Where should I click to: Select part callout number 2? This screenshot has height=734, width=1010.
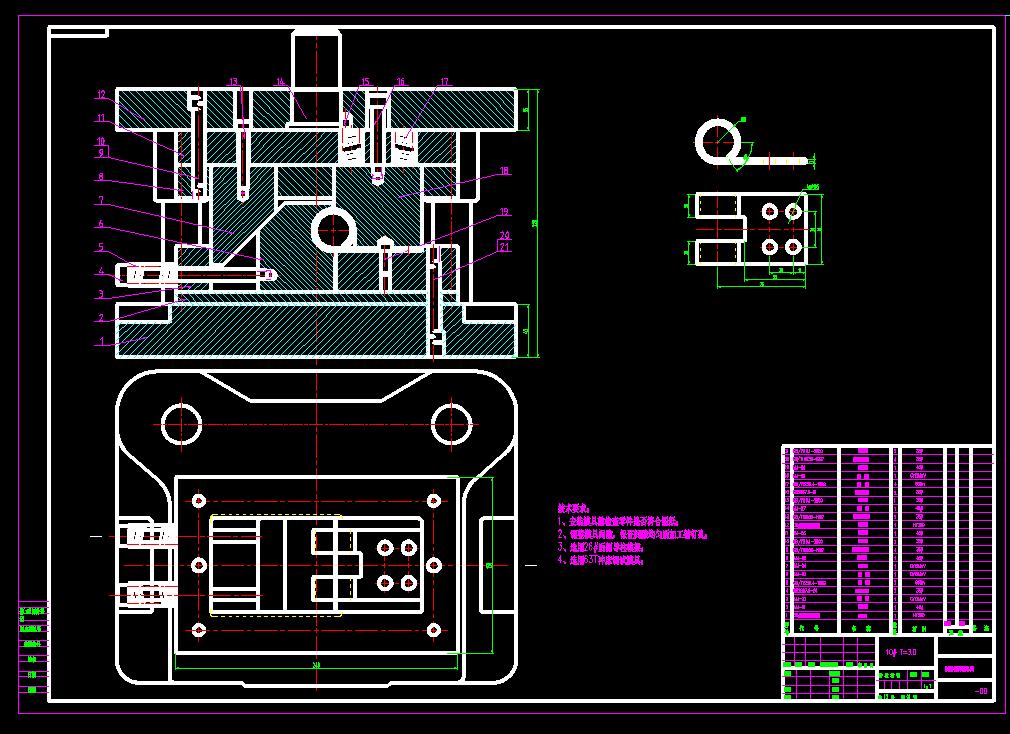[102, 317]
